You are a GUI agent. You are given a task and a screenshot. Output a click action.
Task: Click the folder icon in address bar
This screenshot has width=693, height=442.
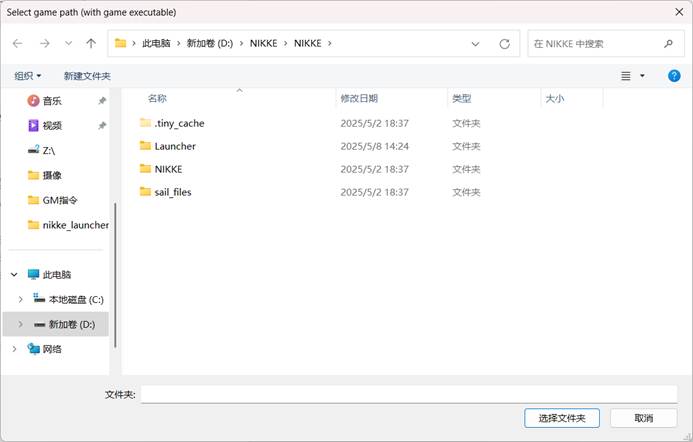(x=120, y=43)
